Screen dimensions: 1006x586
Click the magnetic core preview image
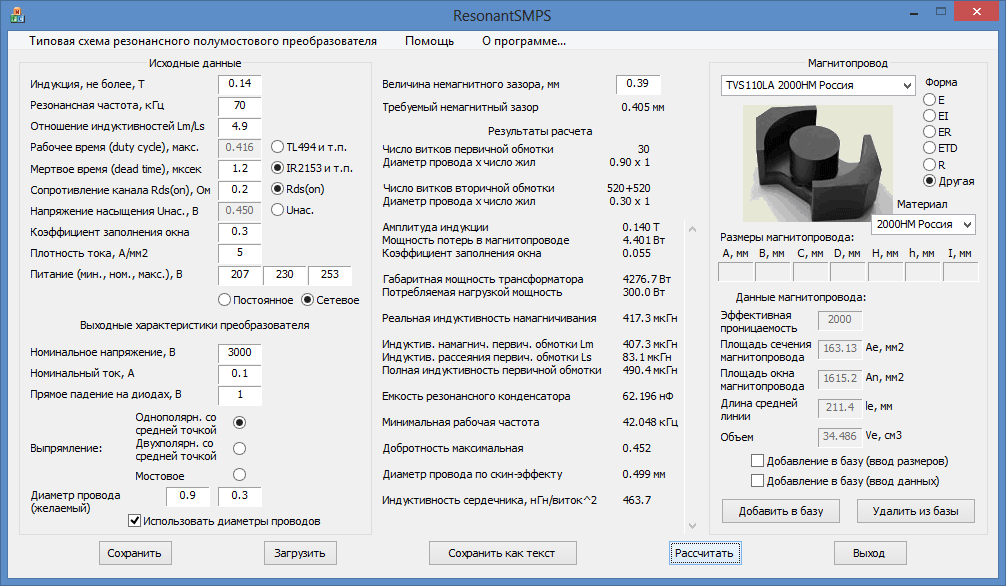(x=817, y=163)
